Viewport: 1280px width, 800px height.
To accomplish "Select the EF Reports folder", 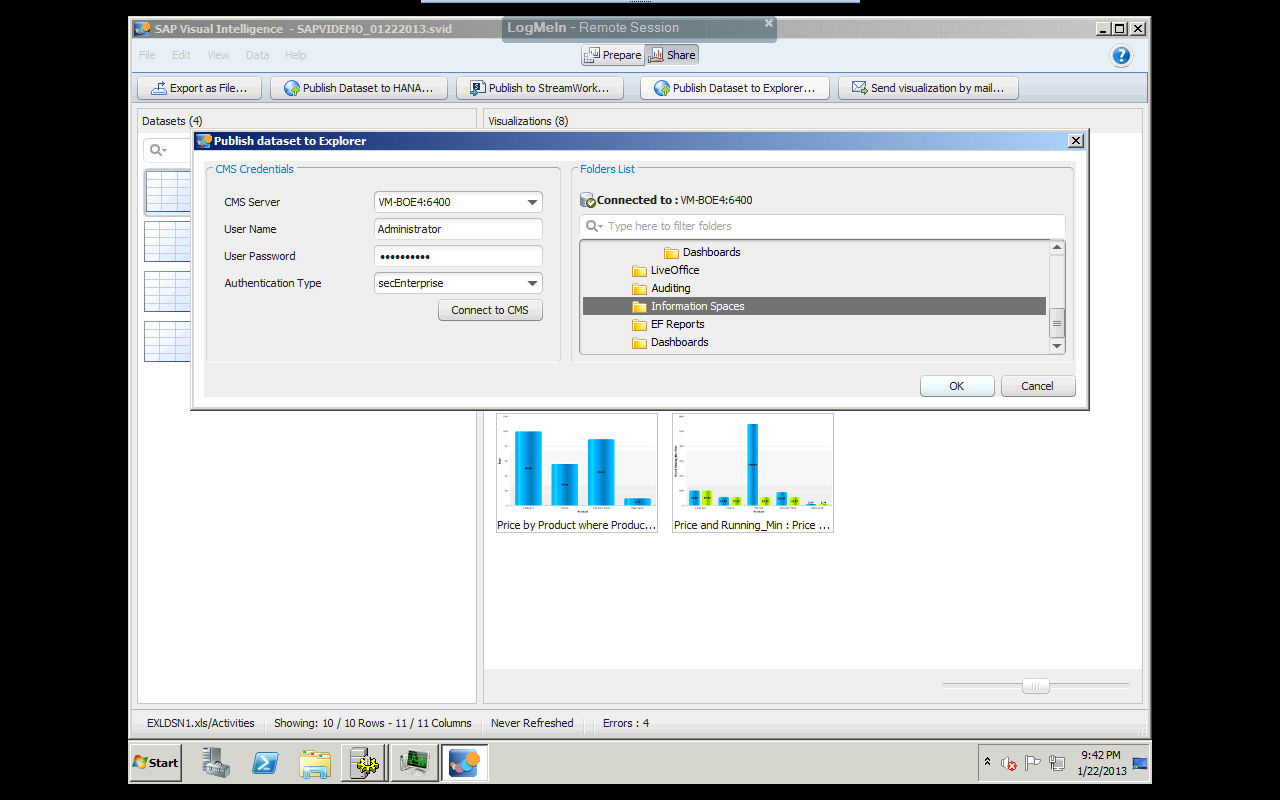I will click(668, 324).
